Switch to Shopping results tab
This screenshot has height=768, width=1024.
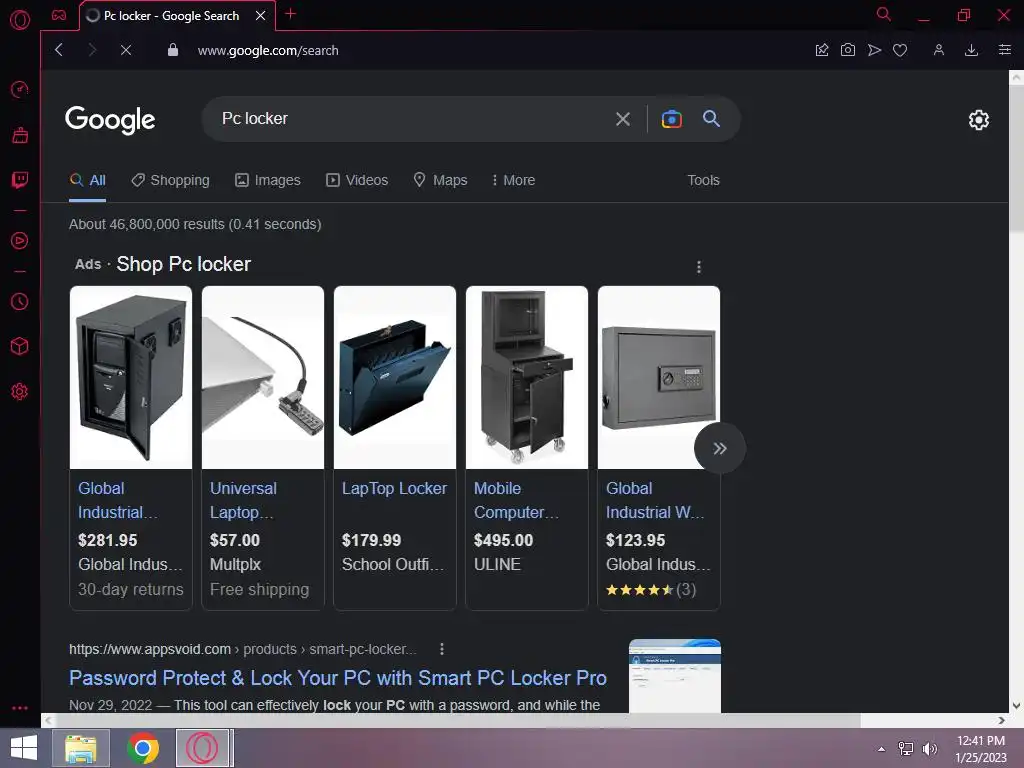point(170,180)
